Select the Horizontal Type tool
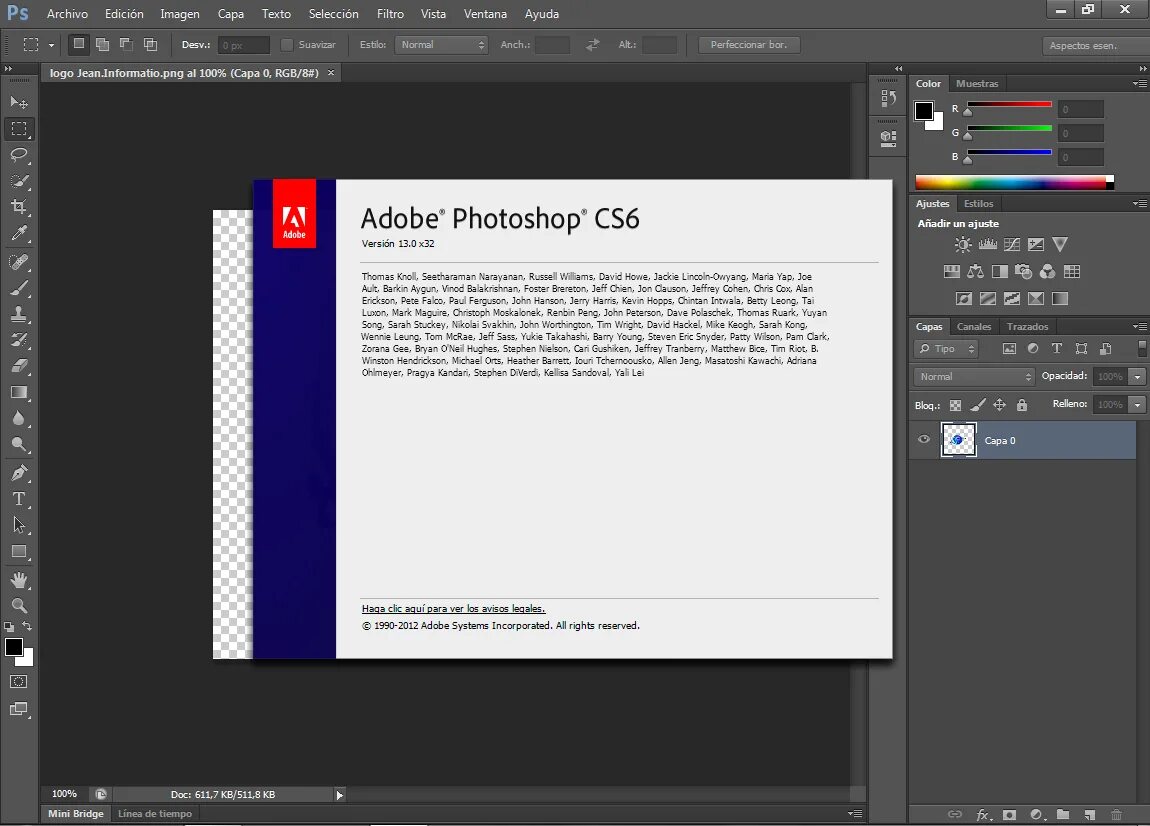The width and height of the screenshot is (1150, 826). click(x=19, y=500)
